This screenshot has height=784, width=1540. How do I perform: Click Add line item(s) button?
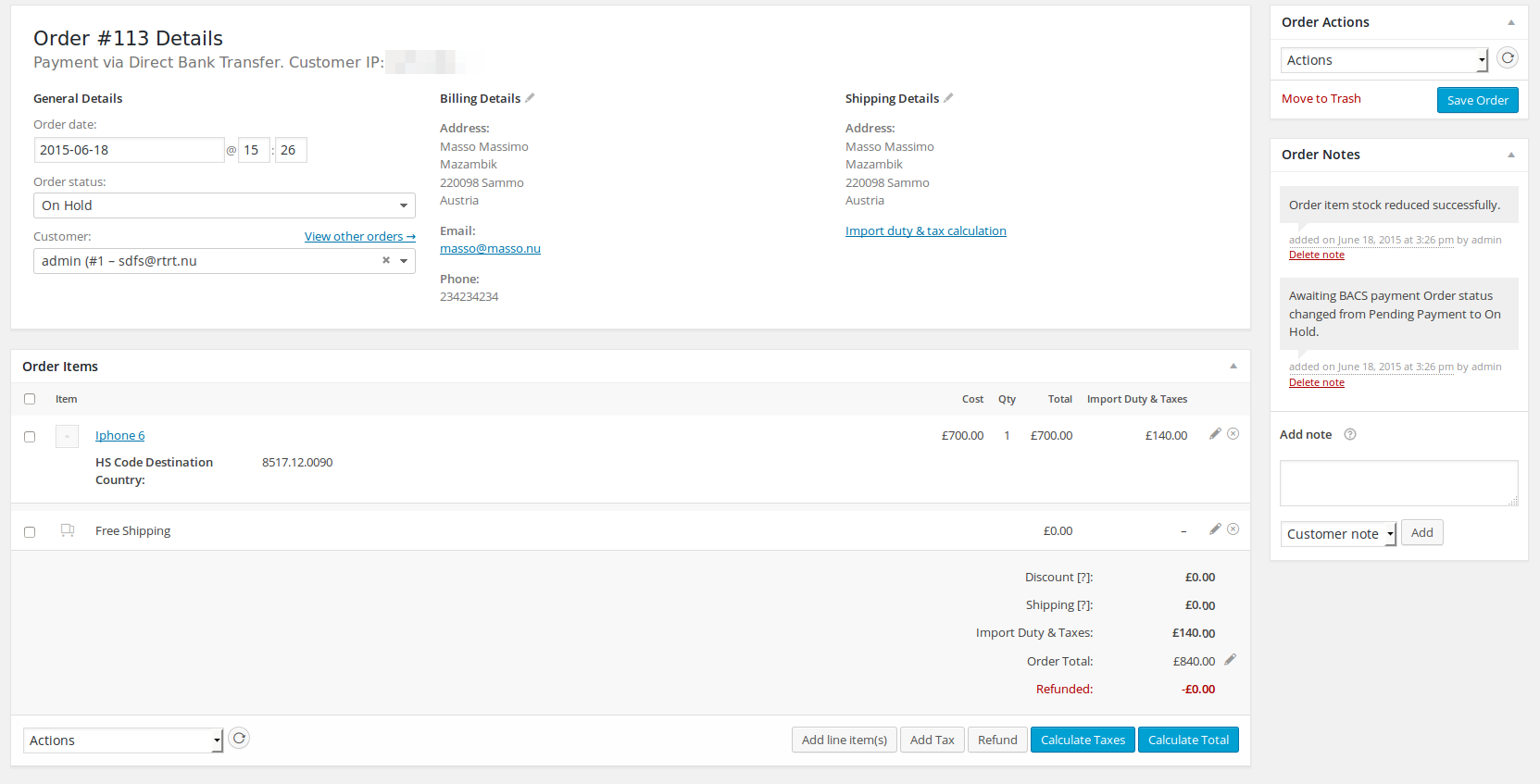click(x=845, y=740)
